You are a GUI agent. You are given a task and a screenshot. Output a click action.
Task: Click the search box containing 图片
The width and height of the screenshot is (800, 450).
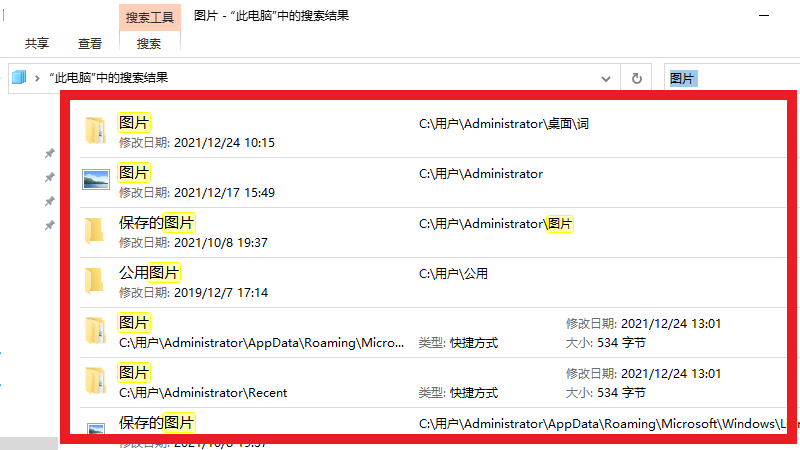tap(730, 78)
